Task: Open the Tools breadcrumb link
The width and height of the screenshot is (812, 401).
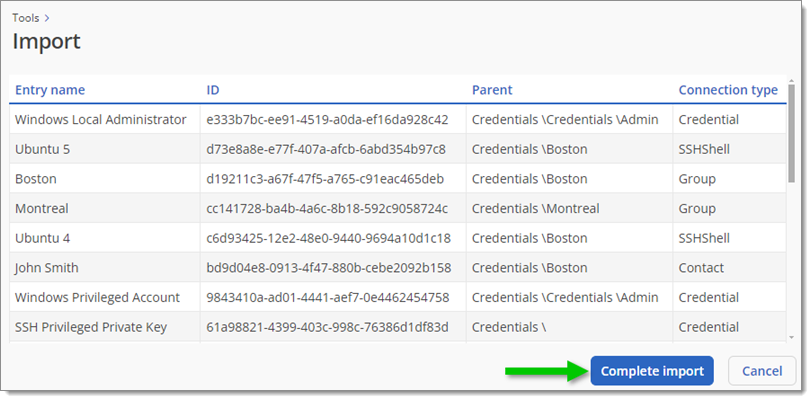Action: [x=26, y=18]
